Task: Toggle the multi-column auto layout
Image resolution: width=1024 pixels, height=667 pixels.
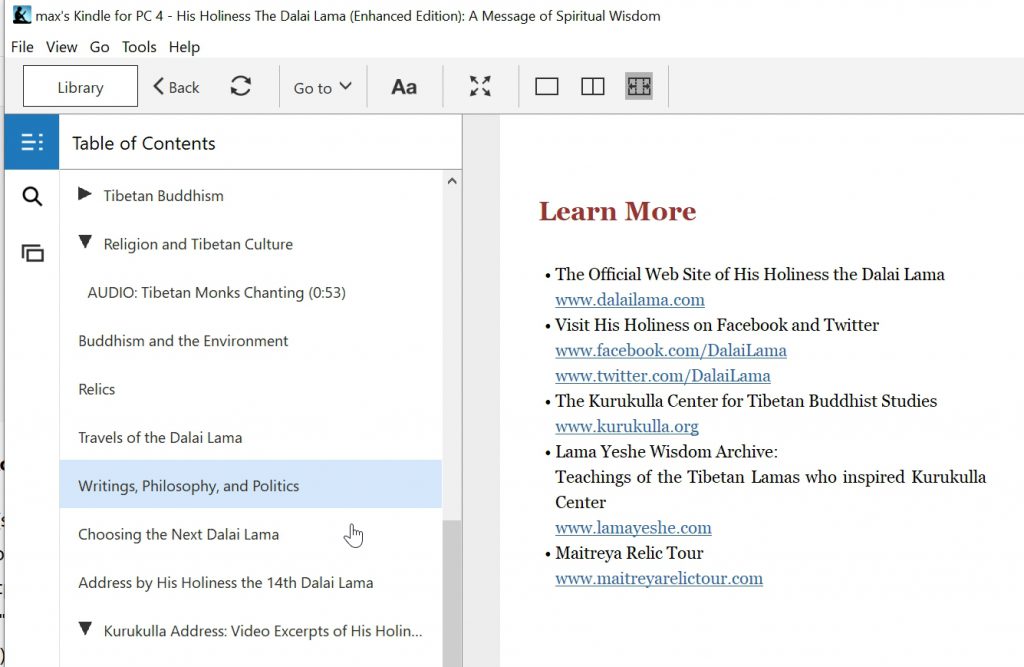Action: [639, 87]
